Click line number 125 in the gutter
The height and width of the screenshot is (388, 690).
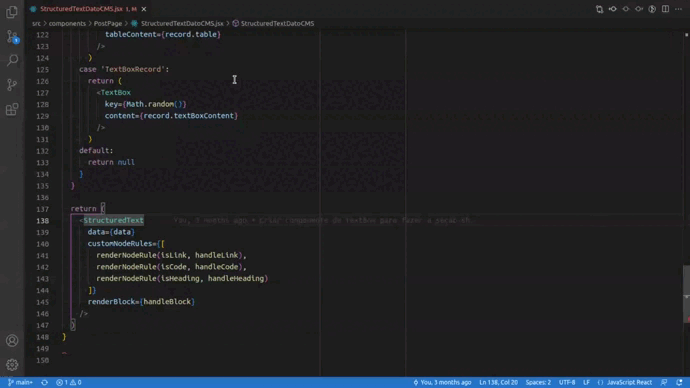(43, 70)
